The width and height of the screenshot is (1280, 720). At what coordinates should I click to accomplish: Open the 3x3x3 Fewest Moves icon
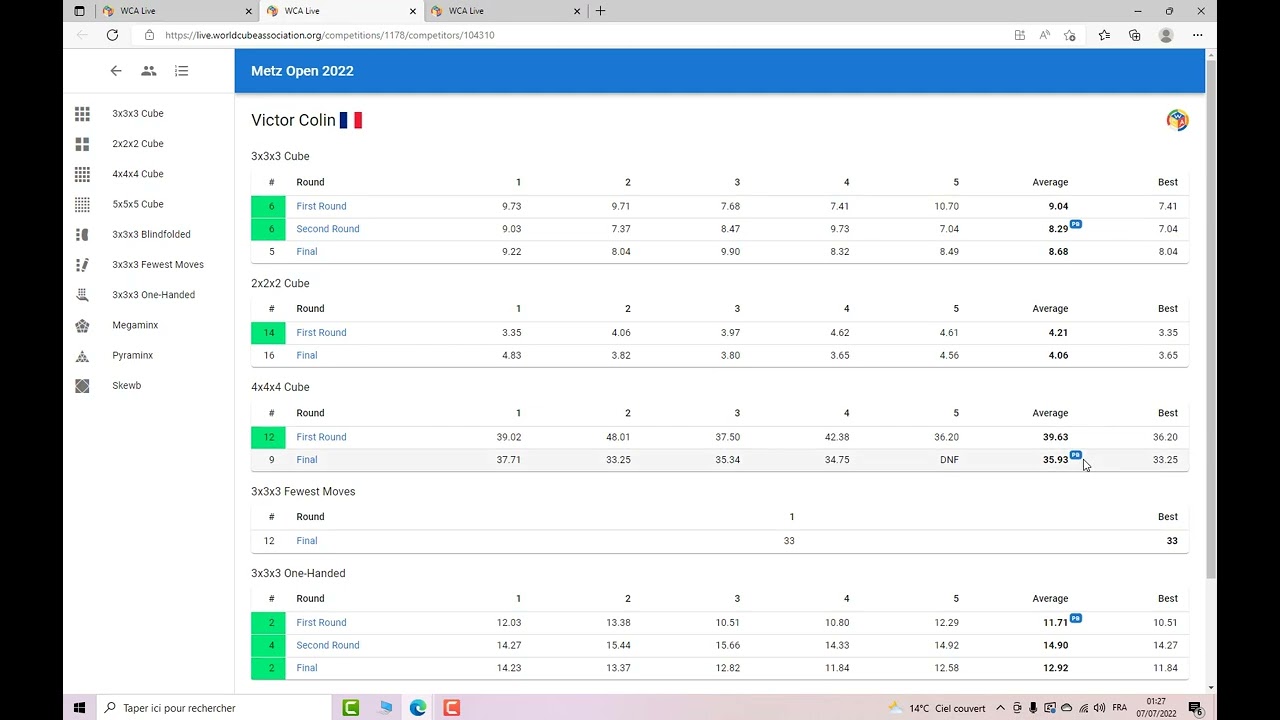click(x=82, y=265)
